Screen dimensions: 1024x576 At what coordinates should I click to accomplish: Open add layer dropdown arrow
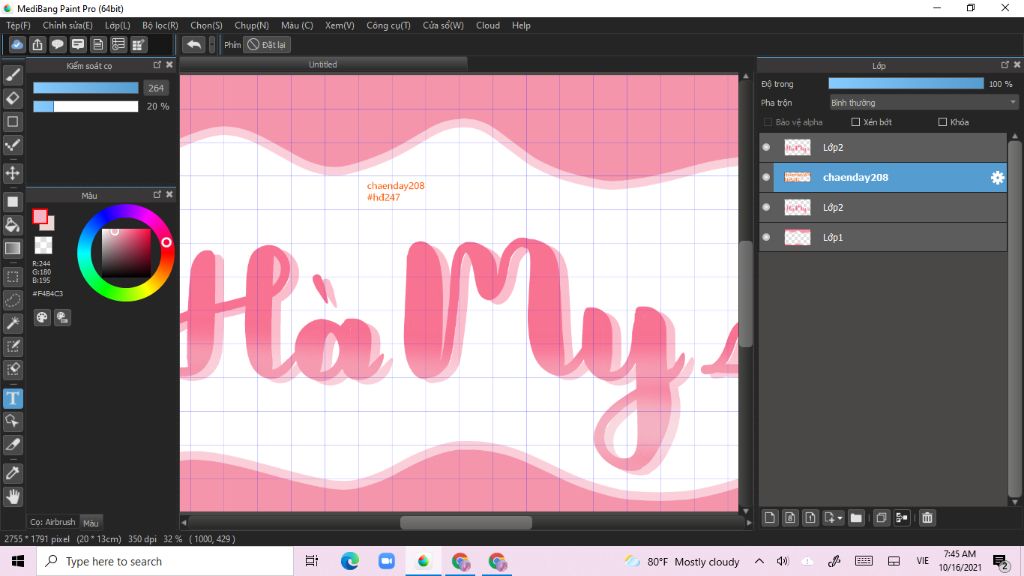(x=840, y=519)
